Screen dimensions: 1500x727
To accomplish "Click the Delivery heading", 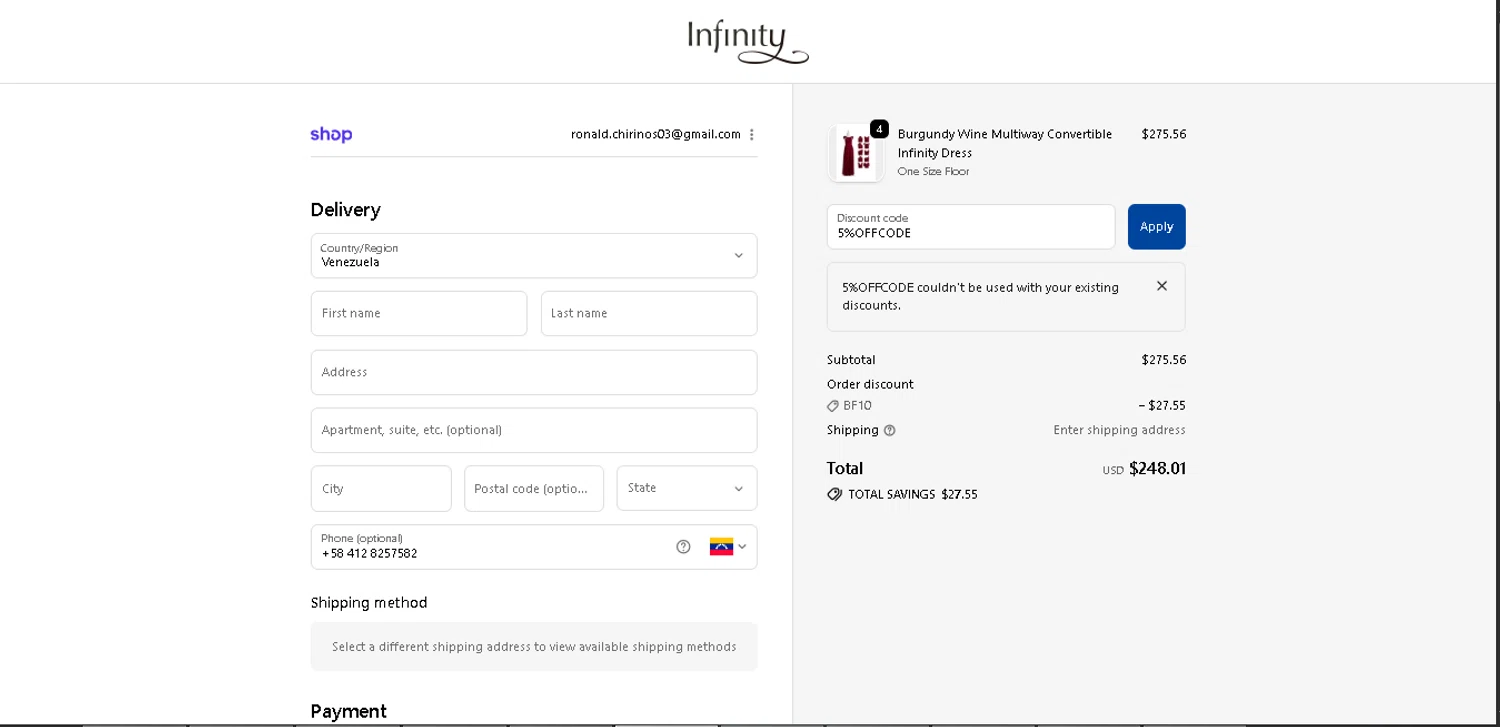I will point(345,210).
